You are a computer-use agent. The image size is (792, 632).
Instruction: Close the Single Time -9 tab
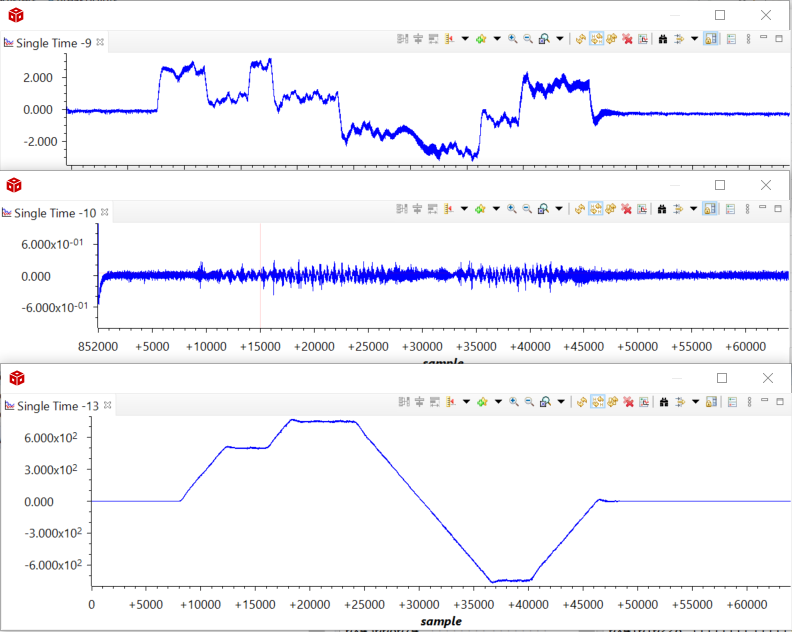click(100, 43)
